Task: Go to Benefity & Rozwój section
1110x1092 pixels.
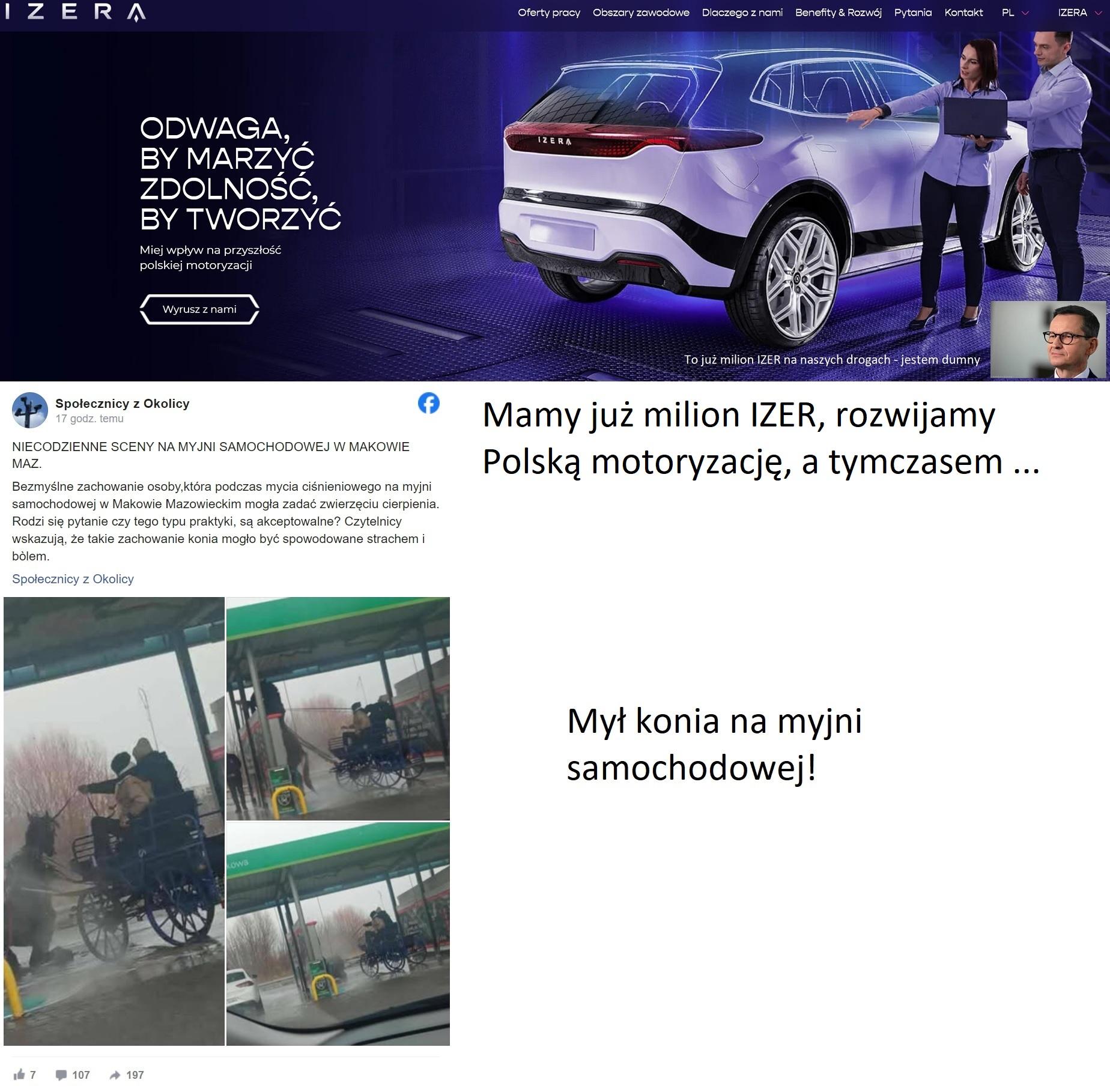Action: [839, 13]
